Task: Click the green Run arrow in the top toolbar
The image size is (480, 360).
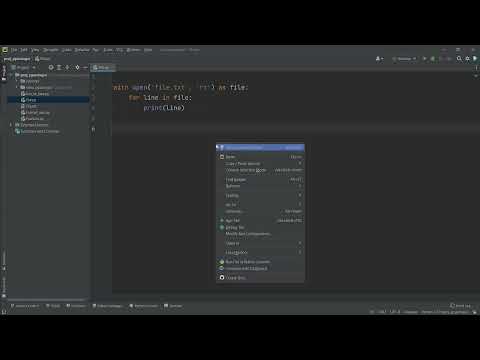Action: pyautogui.click(x=424, y=59)
